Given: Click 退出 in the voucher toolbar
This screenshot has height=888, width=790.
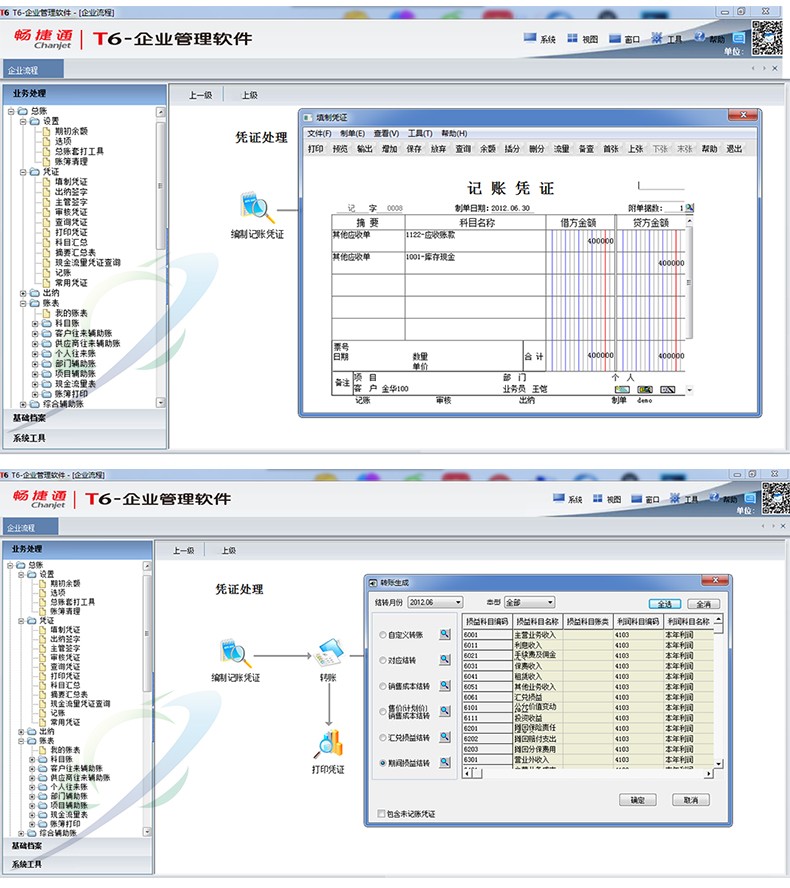Looking at the screenshot, I should pos(734,148).
